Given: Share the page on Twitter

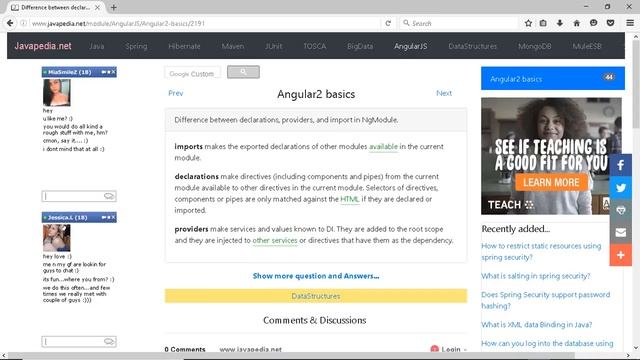Looking at the screenshot, I should pos(620,188).
